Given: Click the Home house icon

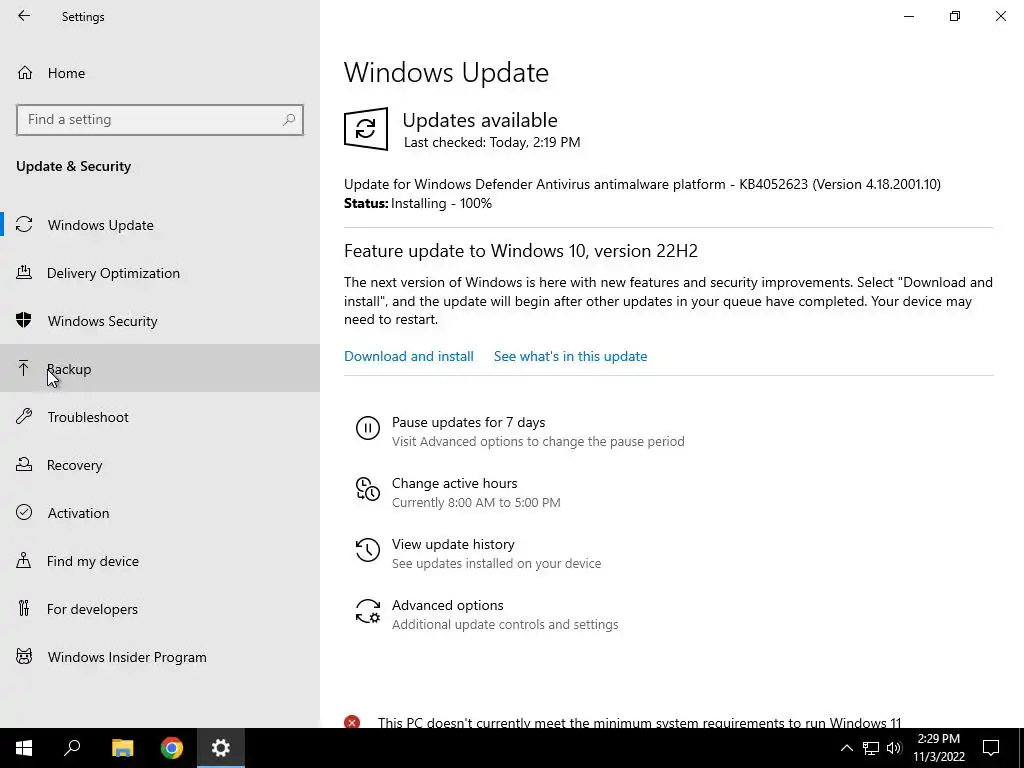Looking at the screenshot, I should [x=25, y=72].
